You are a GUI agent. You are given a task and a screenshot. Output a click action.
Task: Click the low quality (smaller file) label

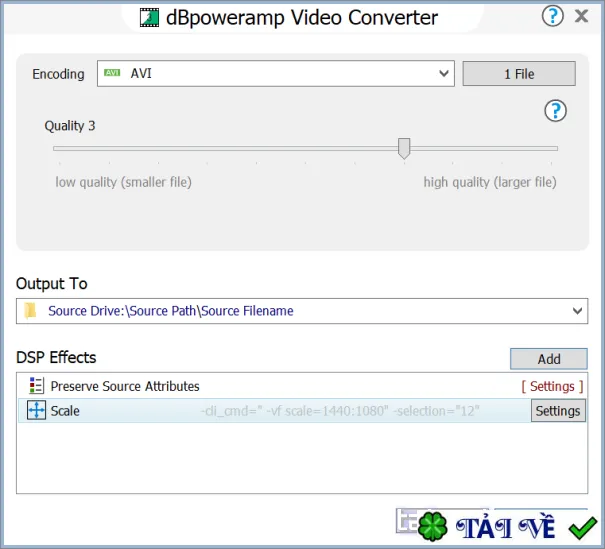coord(123,182)
